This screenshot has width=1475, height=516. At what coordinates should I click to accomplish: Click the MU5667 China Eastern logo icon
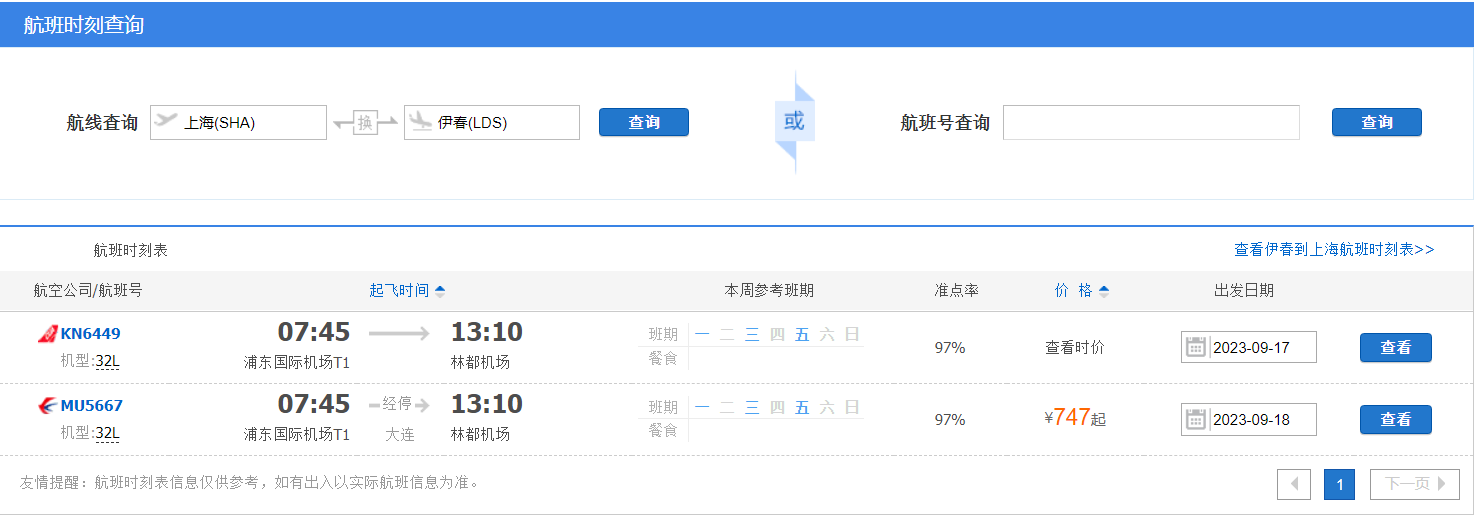pyautogui.click(x=47, y=406)
